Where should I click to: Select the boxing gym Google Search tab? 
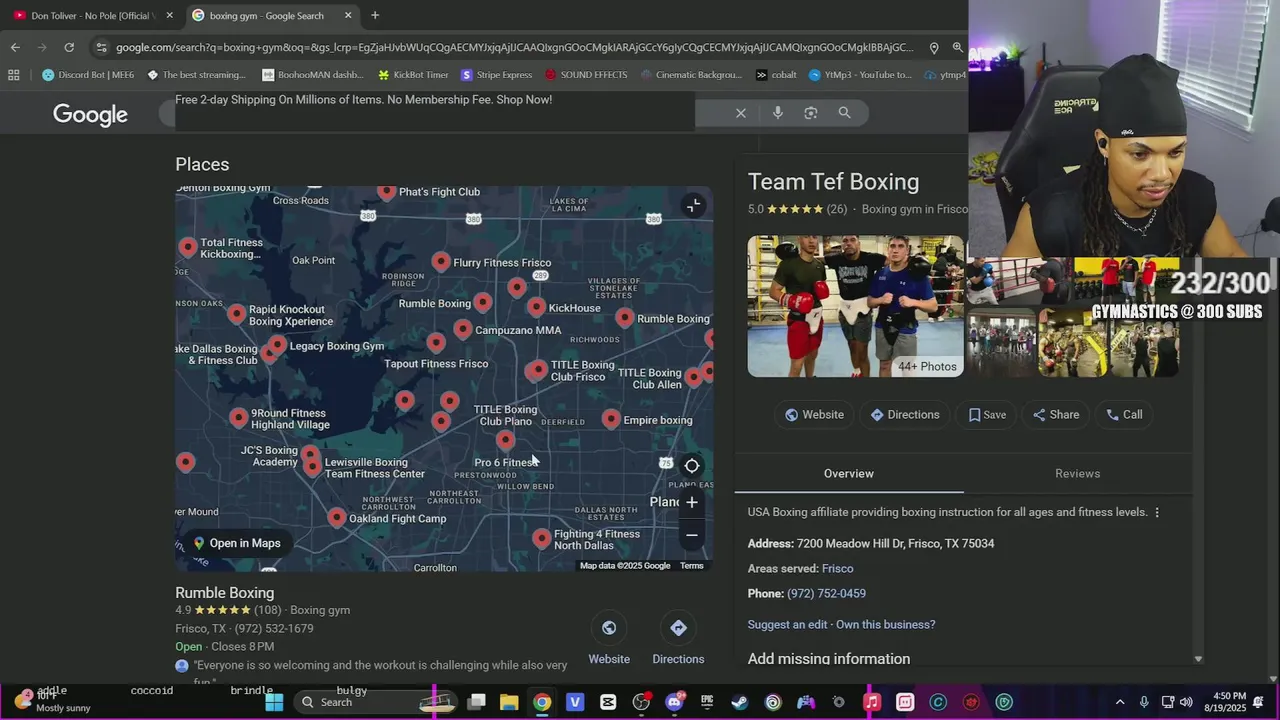click(272, 15)
